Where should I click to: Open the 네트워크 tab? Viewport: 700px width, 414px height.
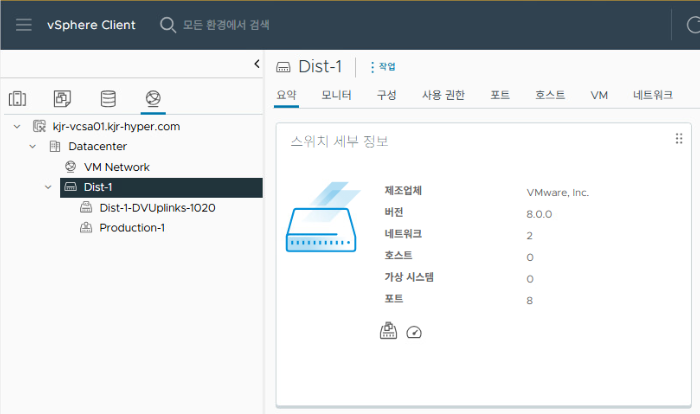pyautogui.click(x=653, y=95)
